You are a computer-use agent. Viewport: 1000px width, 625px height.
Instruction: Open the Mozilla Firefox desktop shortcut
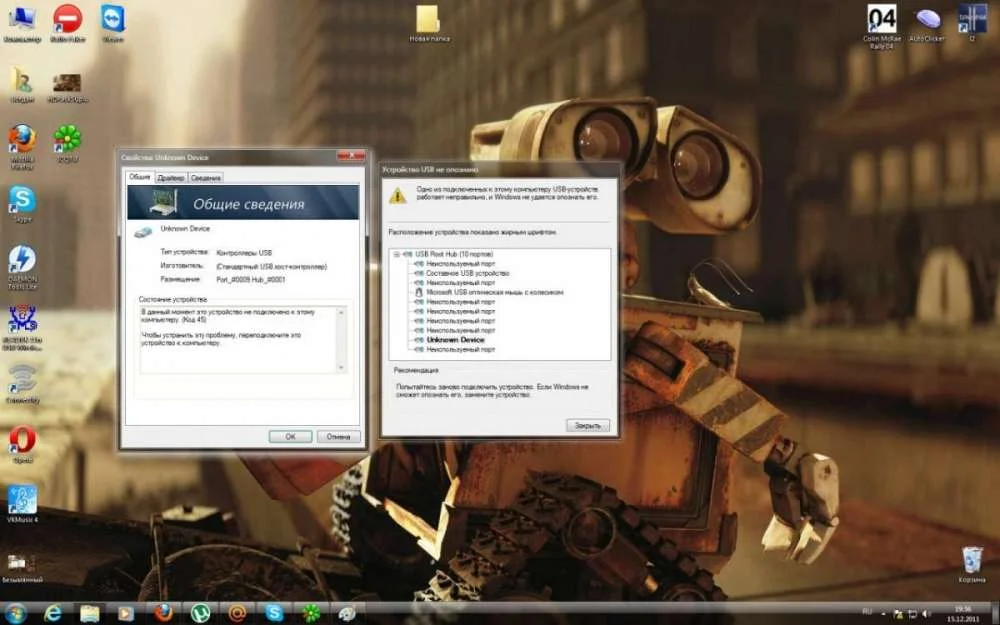coord(22,145)
